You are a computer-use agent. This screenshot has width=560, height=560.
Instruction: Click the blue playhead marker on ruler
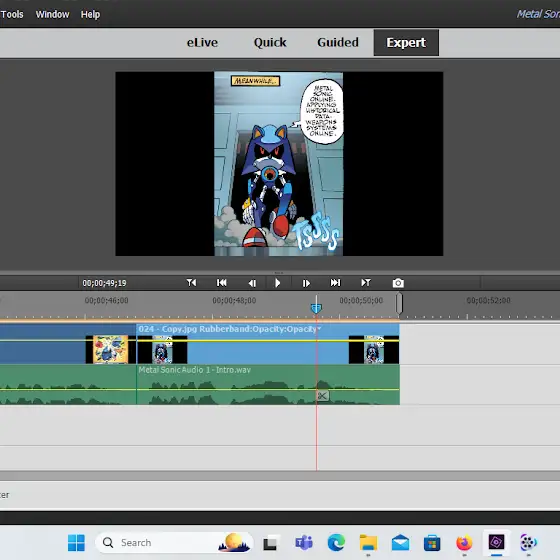click(x=316, y=308)
